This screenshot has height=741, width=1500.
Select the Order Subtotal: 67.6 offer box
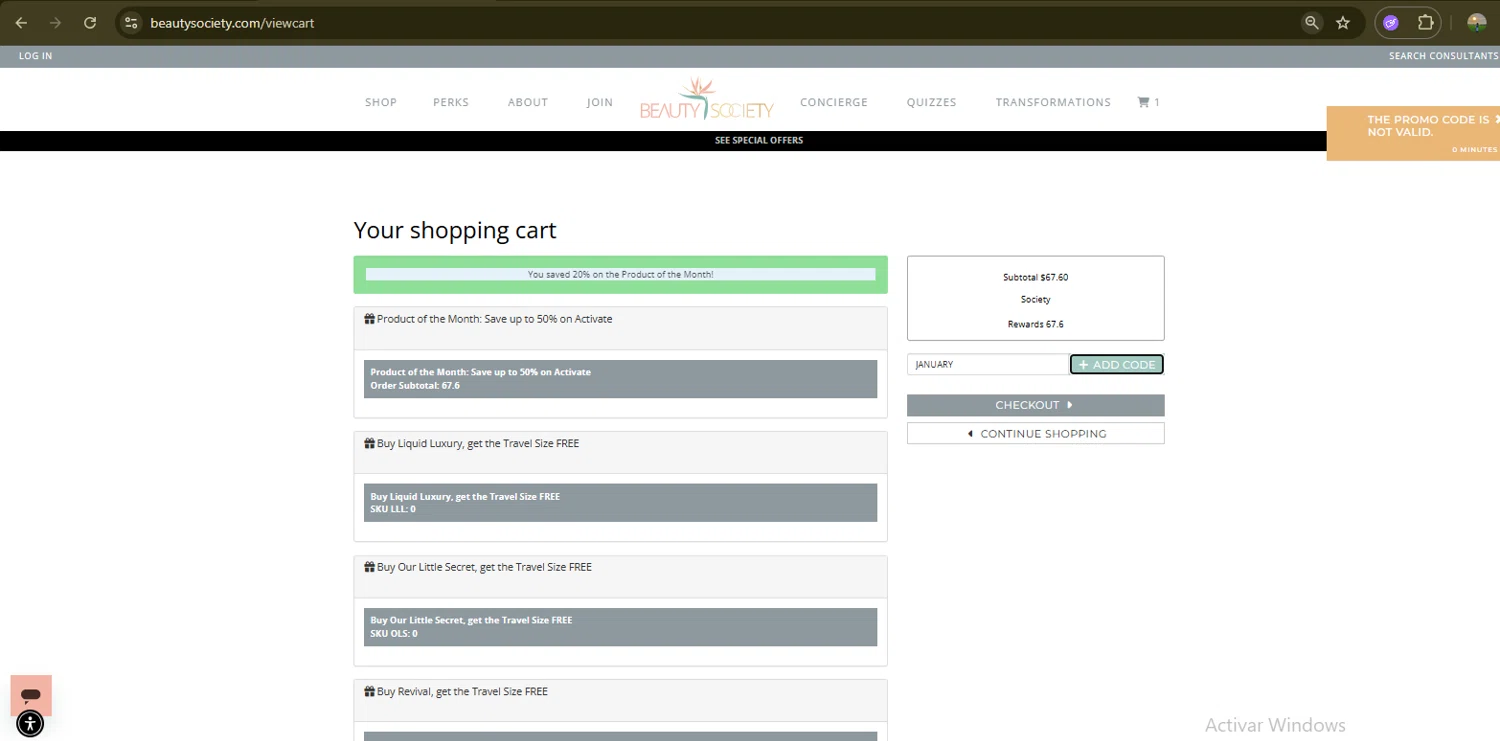620,379
